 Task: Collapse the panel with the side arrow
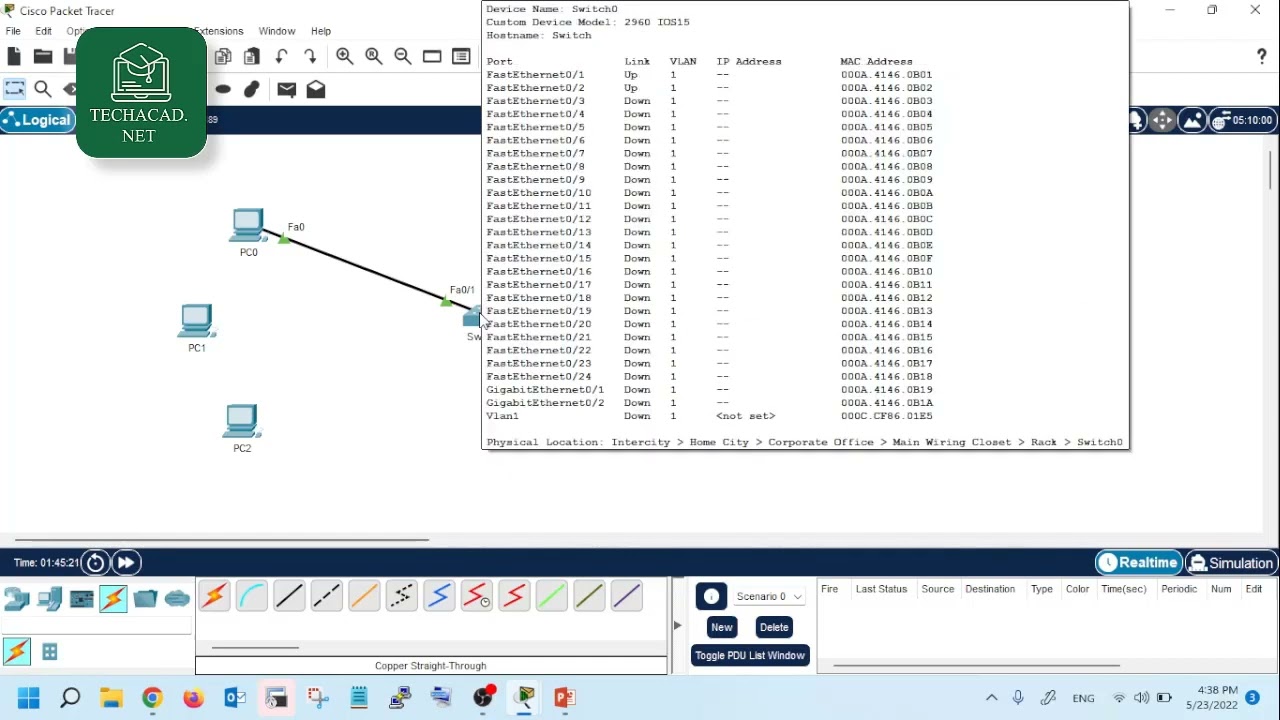pyautogui.click(x=677, y=626)
